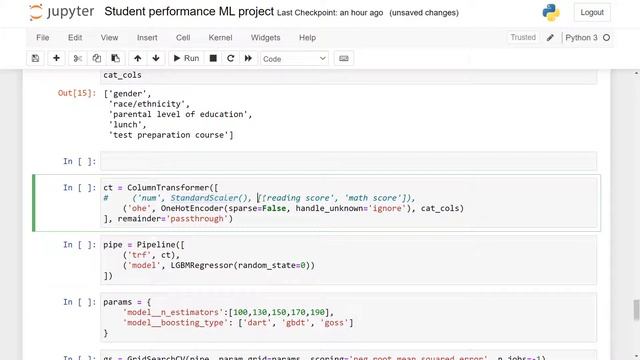The height and width of the screenshot is (360, 640).
Task: Open the Insert menu
Action: click(147, 38)
